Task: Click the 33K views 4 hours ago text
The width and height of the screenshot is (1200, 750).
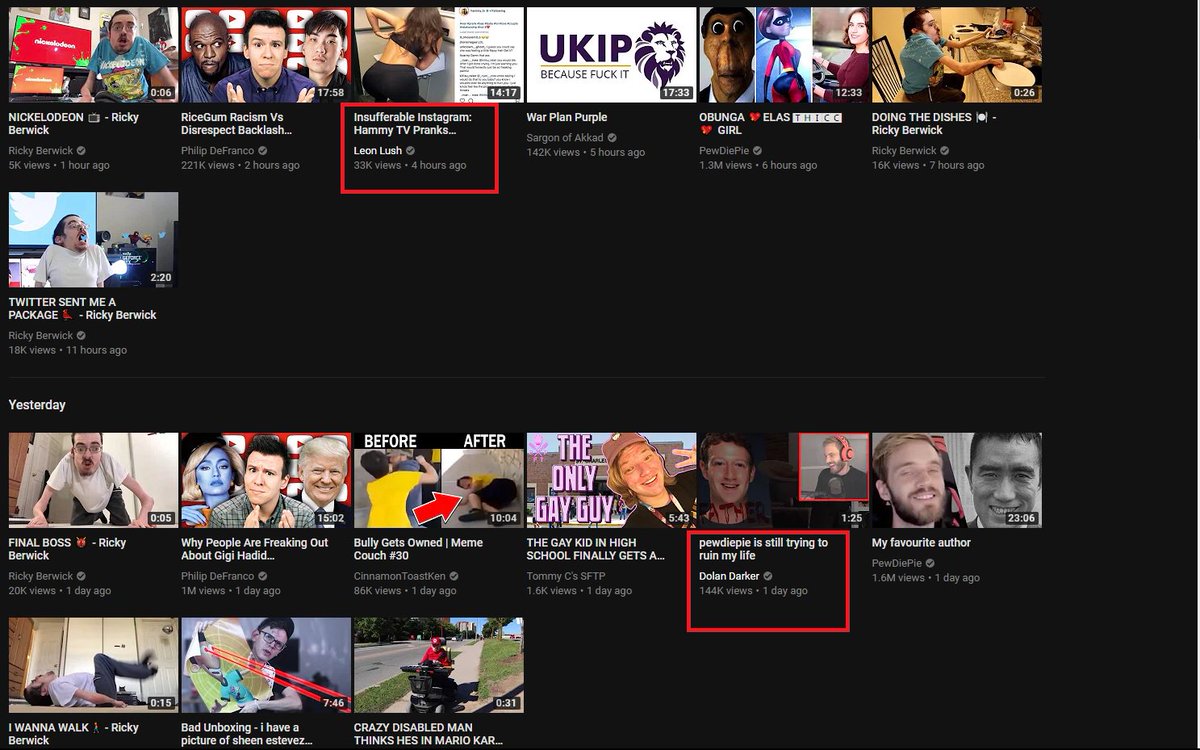Action: [410, 165]
